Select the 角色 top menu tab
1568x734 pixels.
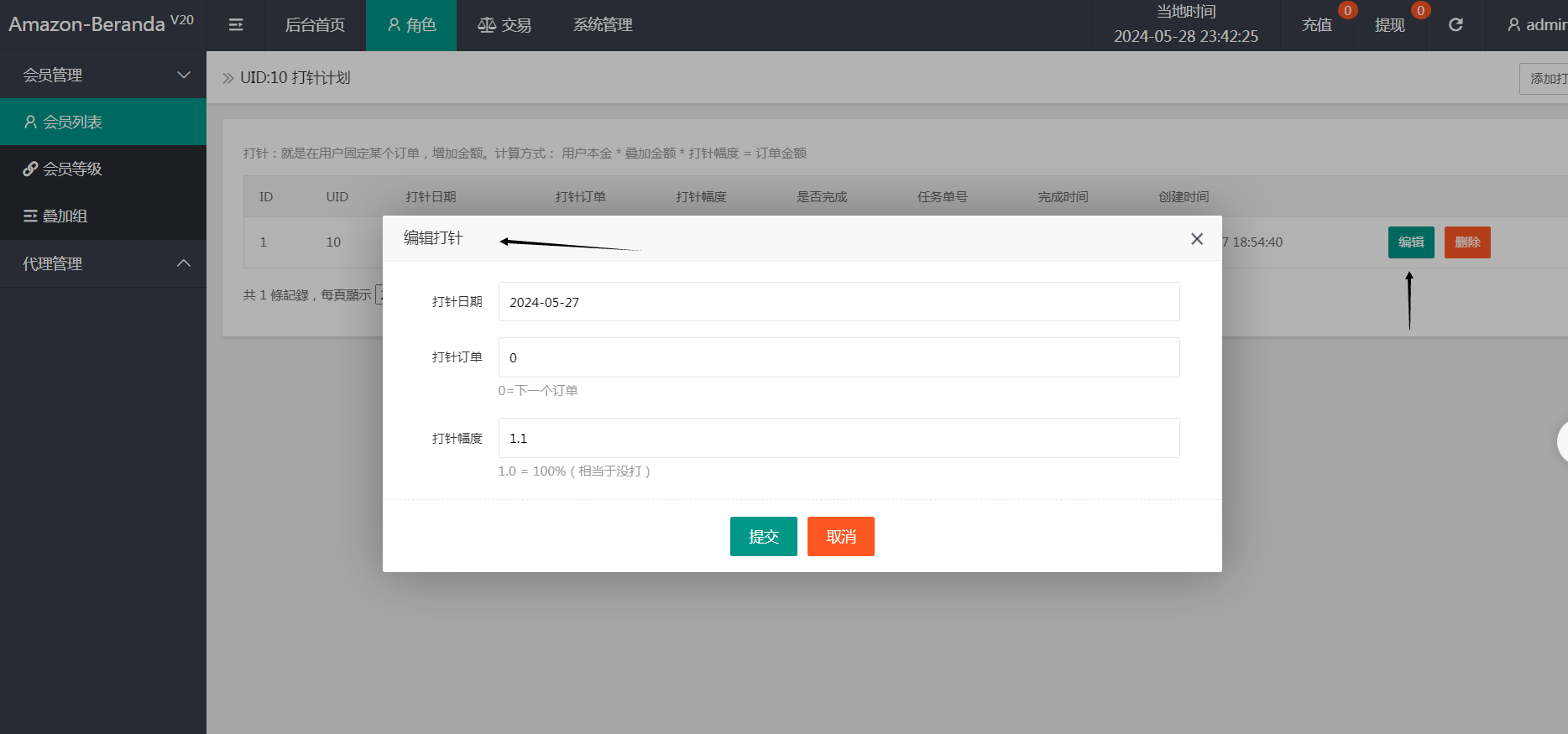[x=411, y=25]
